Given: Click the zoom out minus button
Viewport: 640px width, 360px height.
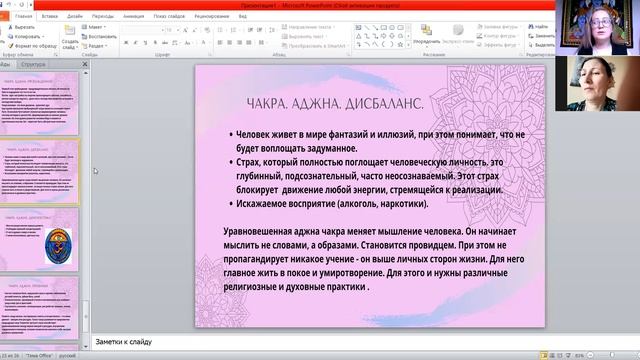Looking at the screenshot, I should pyautogui.click(x=591, y=356).
